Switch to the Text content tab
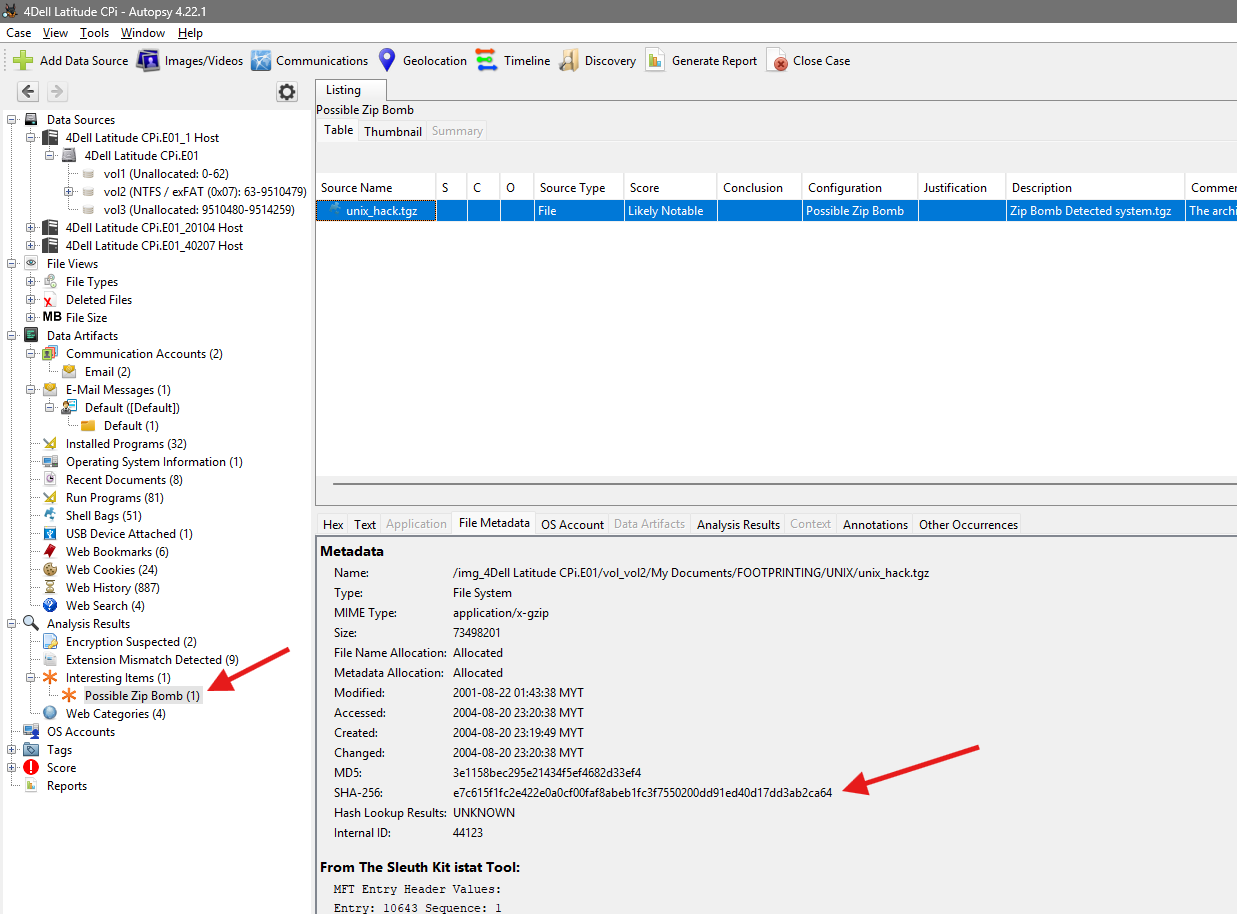 tap(365, 524)
